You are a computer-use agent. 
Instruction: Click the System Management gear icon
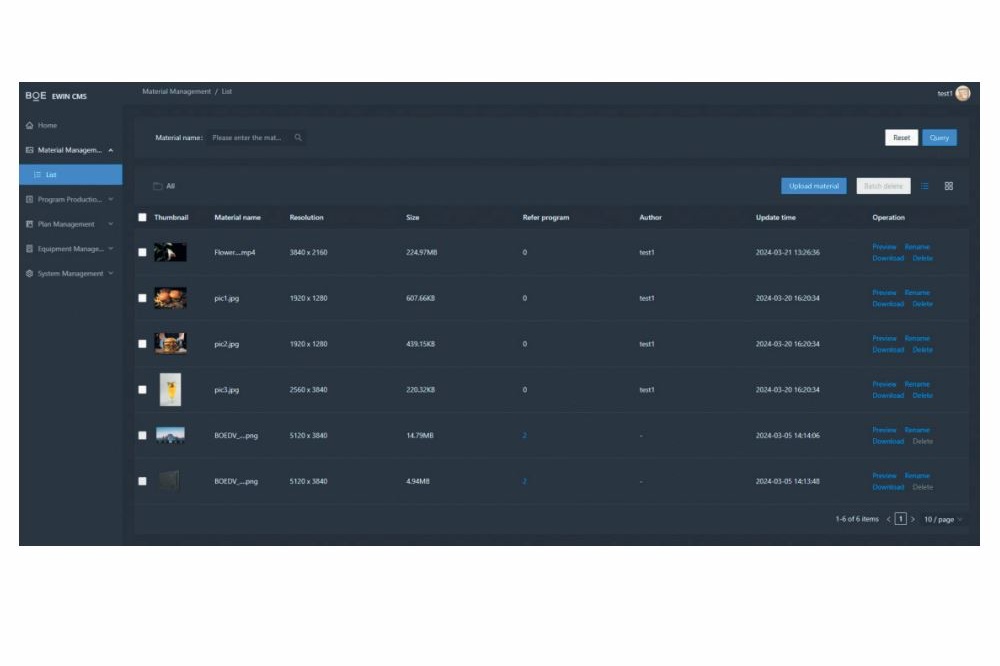[29, 274]
